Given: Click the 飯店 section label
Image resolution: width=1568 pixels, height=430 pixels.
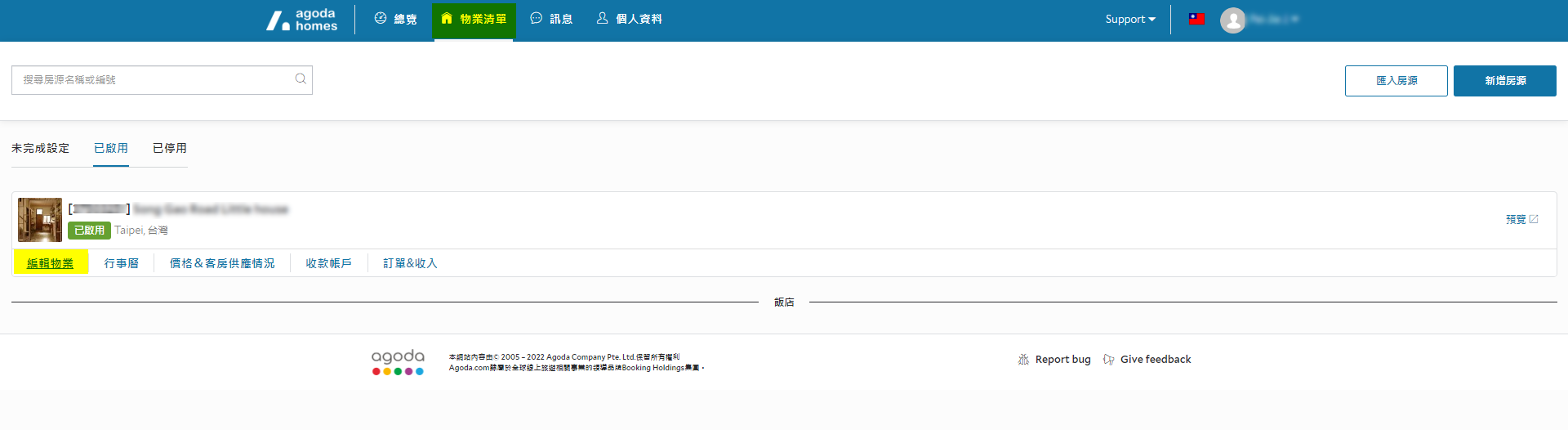Looking at the screenshot, I should [x=784, y=302].
